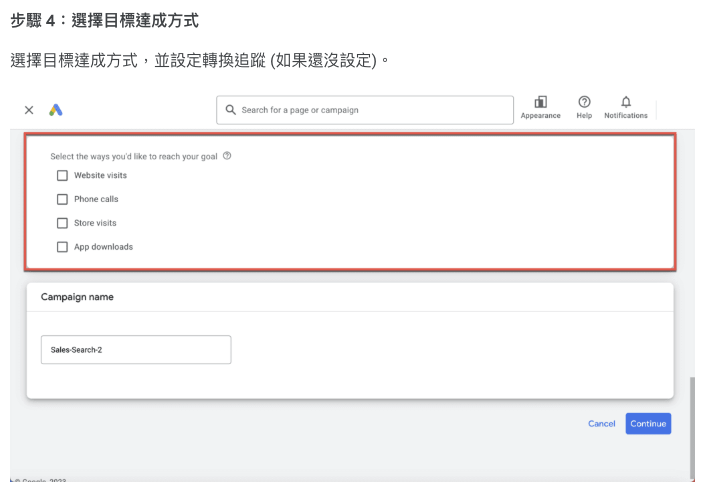Click the Website visits label

coord(101,175)
